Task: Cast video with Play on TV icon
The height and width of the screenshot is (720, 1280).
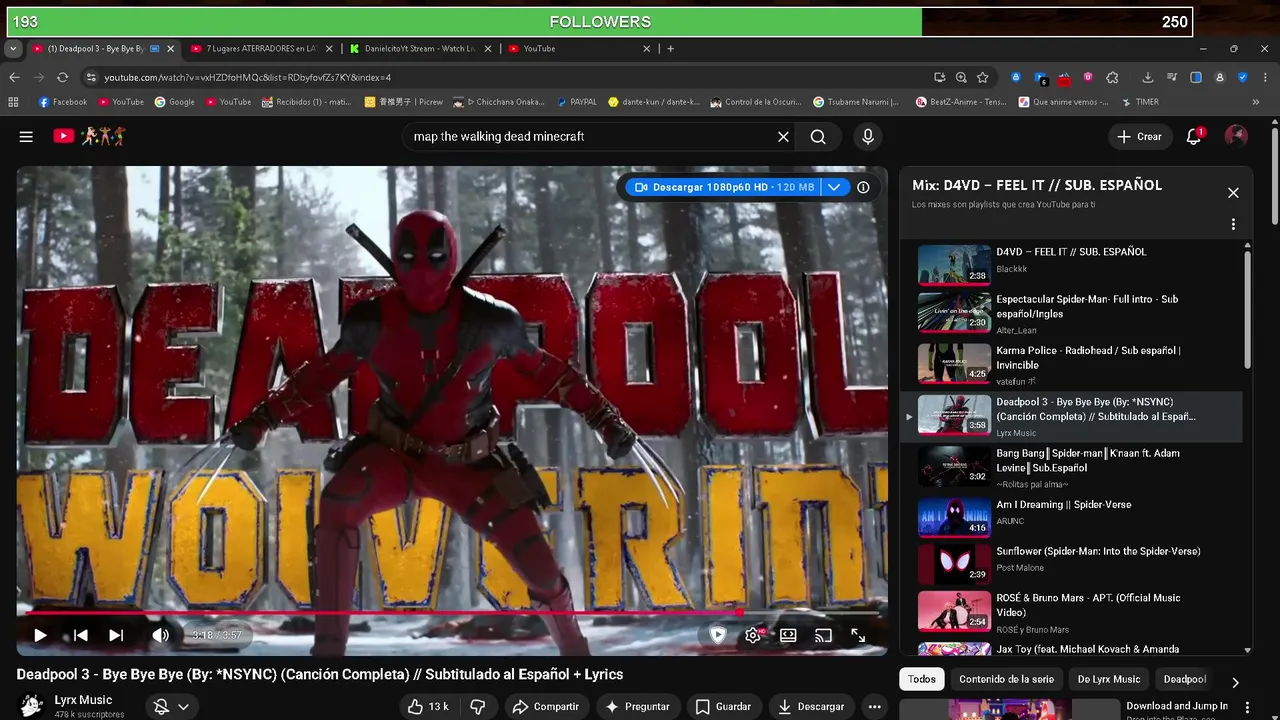Action: [823, 635]
